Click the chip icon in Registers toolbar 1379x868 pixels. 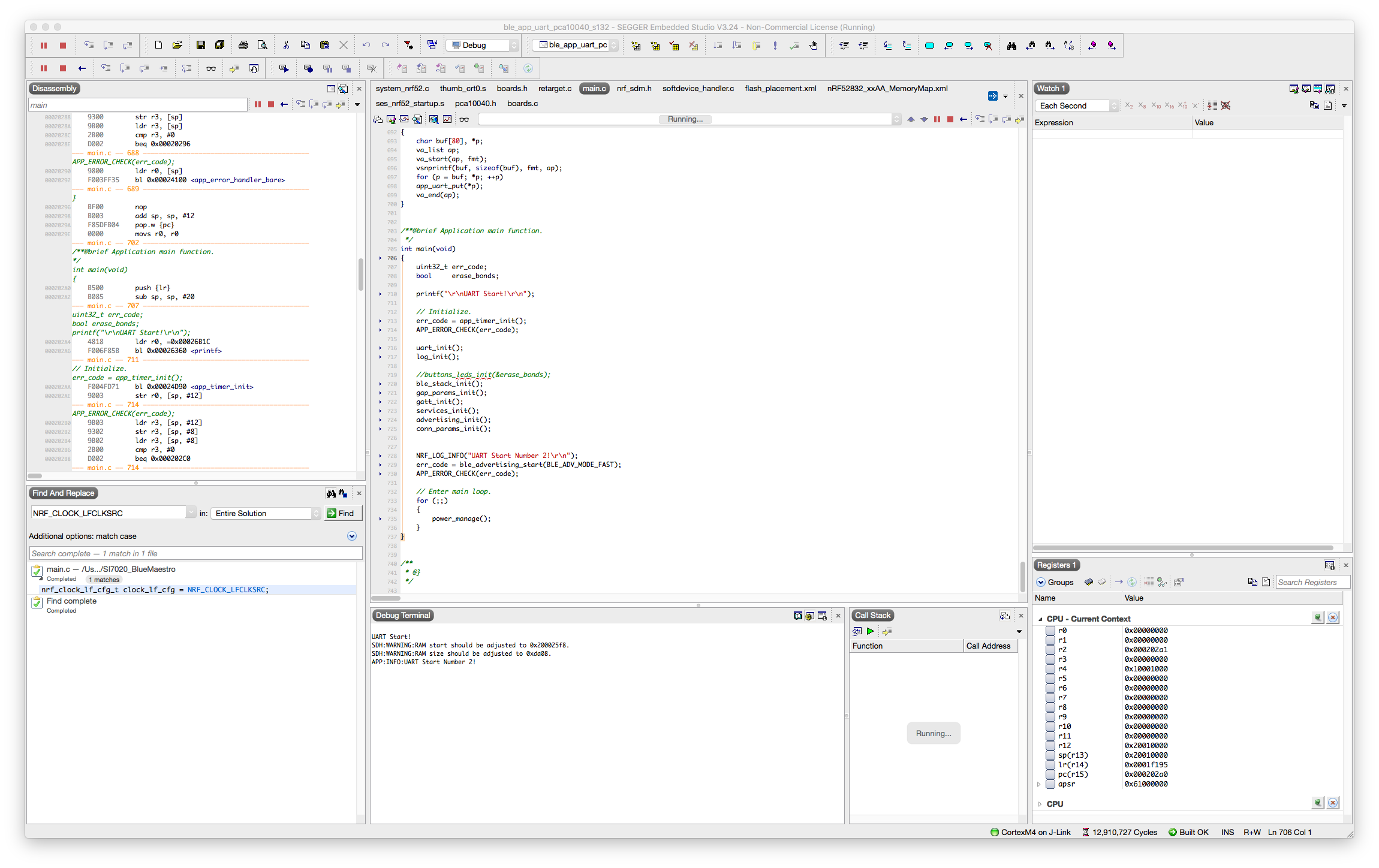click(x=1089, y=582)
